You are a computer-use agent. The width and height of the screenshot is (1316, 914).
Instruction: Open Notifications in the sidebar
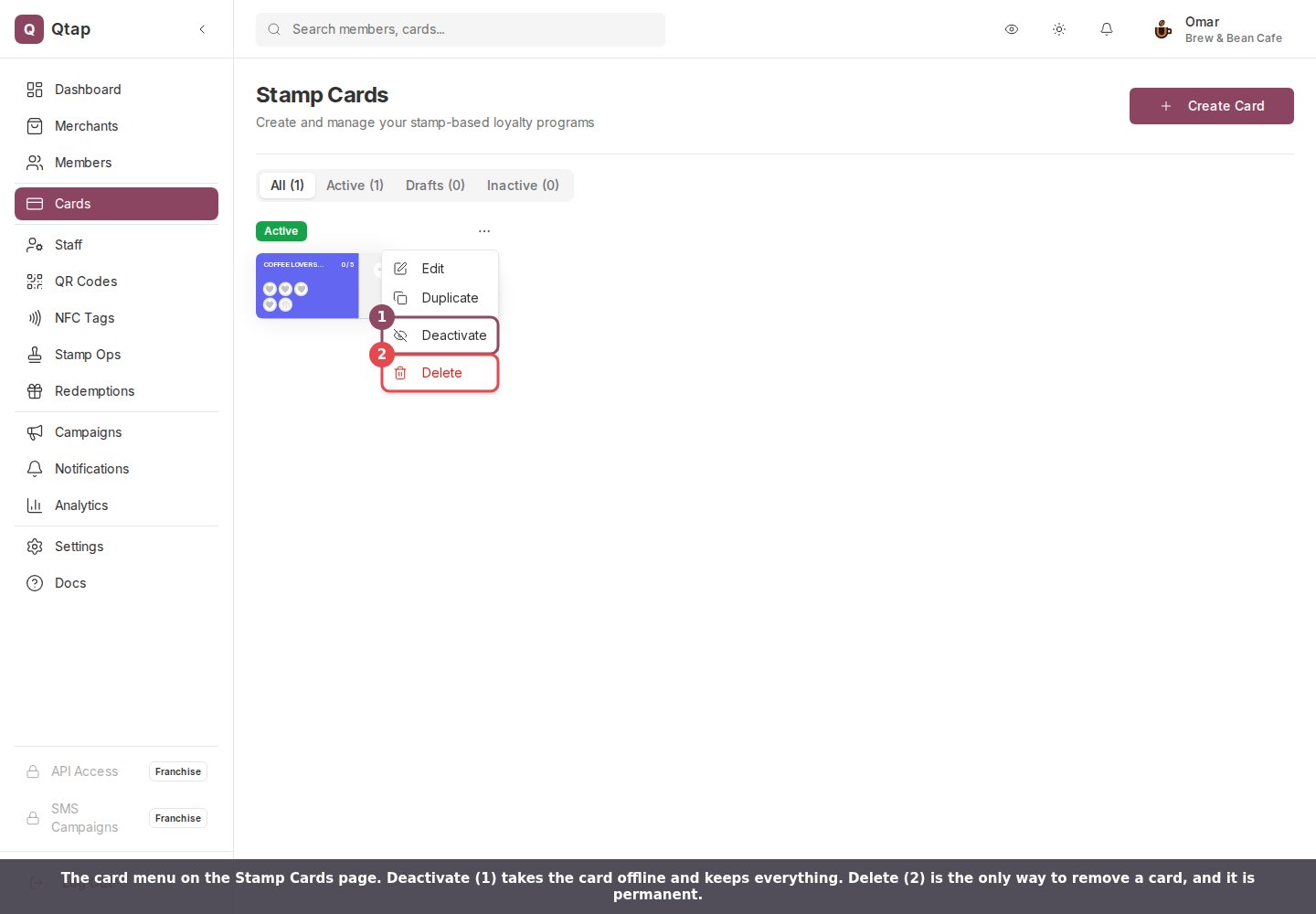pos(116,469)
